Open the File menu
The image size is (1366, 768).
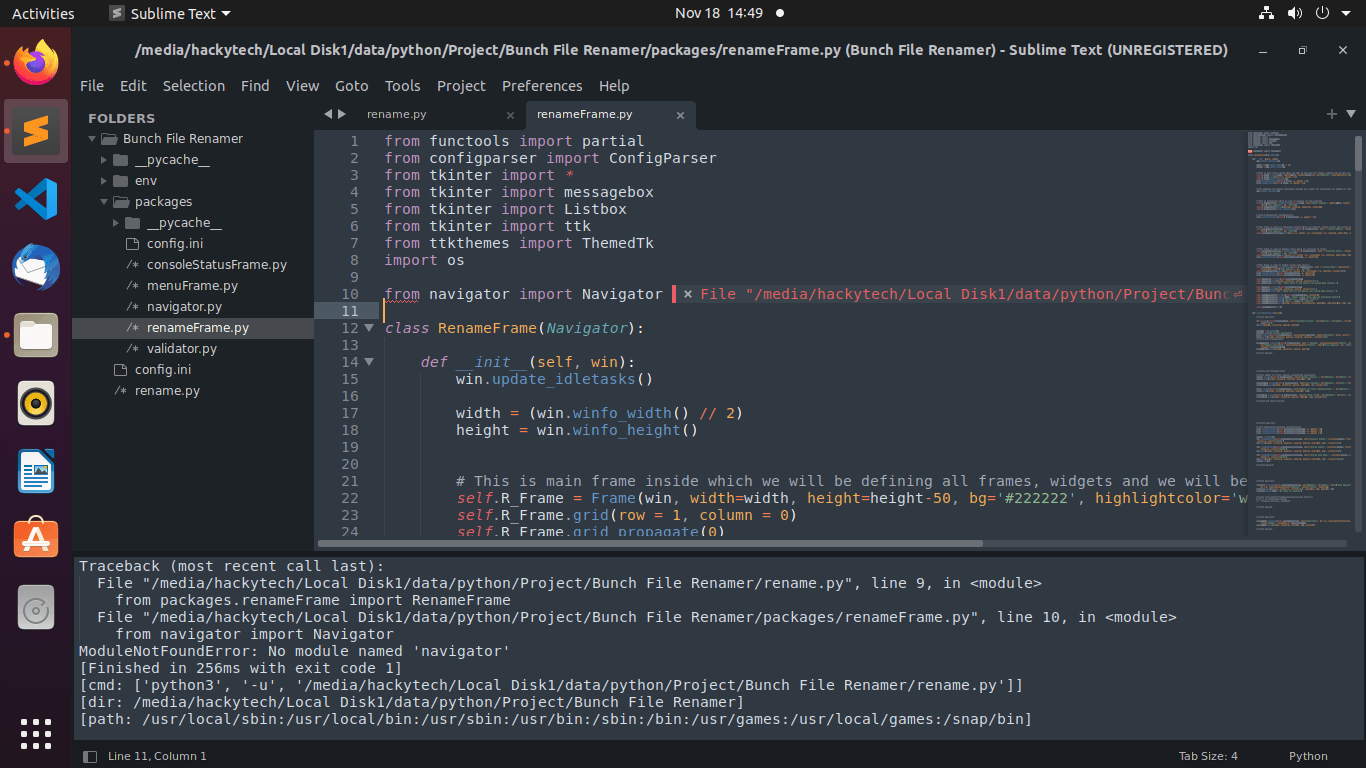click(x=91, y=86)
